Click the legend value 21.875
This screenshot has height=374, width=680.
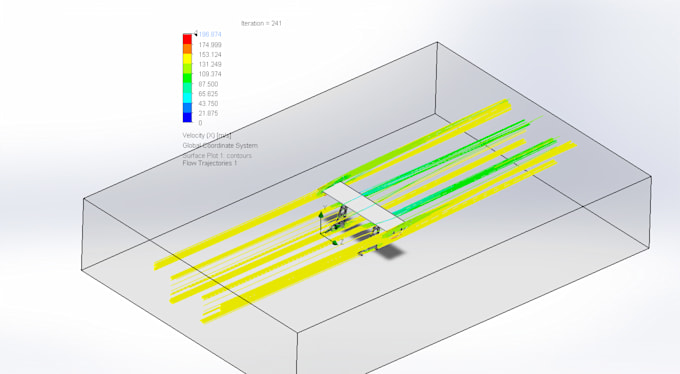(208, 113)
